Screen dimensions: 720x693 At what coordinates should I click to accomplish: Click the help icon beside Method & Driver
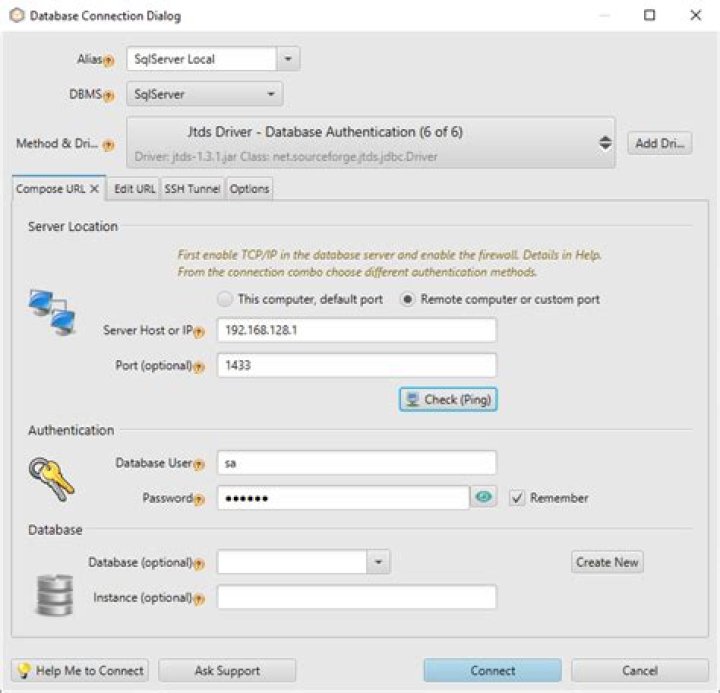[108, 145]
